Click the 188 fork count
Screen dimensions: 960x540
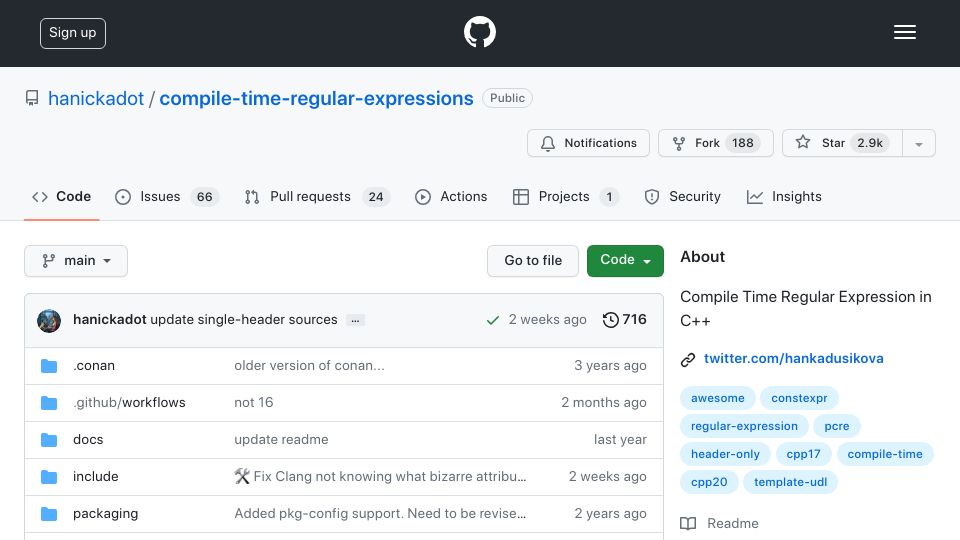click(743, 143)
